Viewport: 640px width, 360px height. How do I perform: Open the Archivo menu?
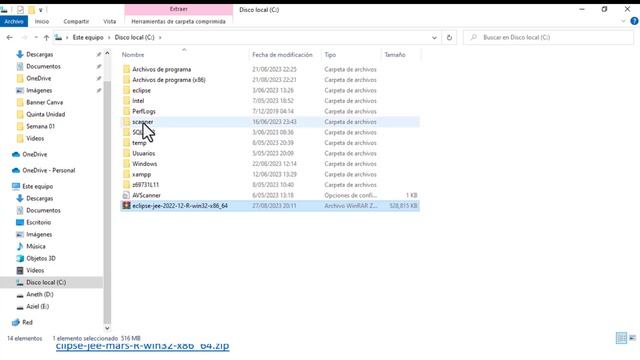[x=14, y=21]
